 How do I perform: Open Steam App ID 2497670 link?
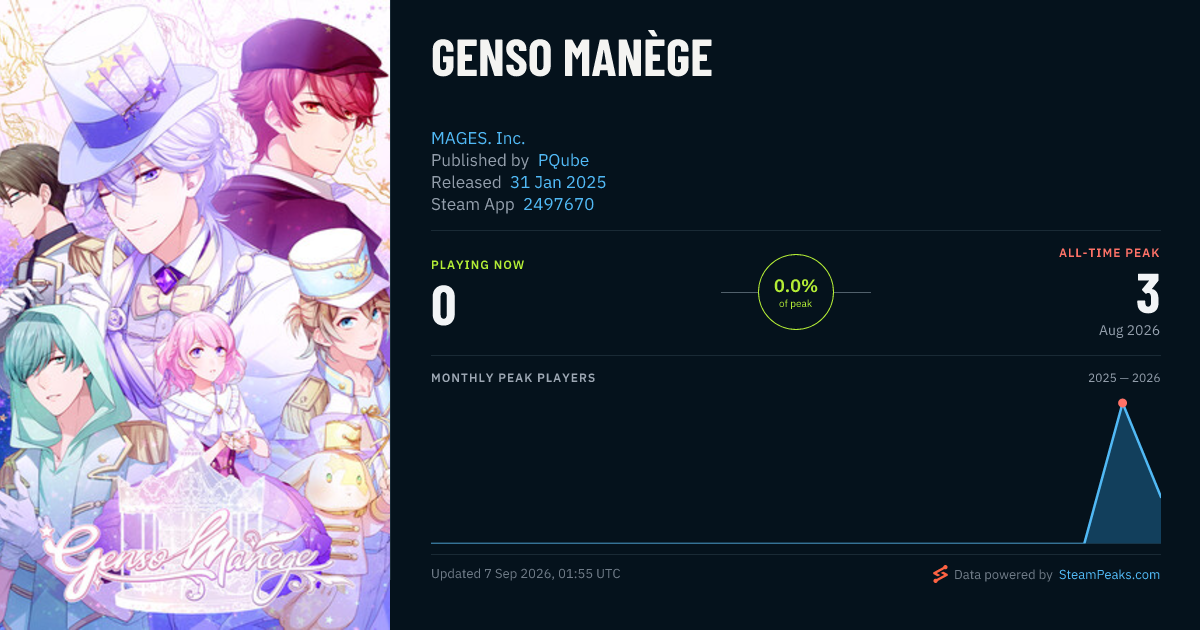[x=558, y=204]
